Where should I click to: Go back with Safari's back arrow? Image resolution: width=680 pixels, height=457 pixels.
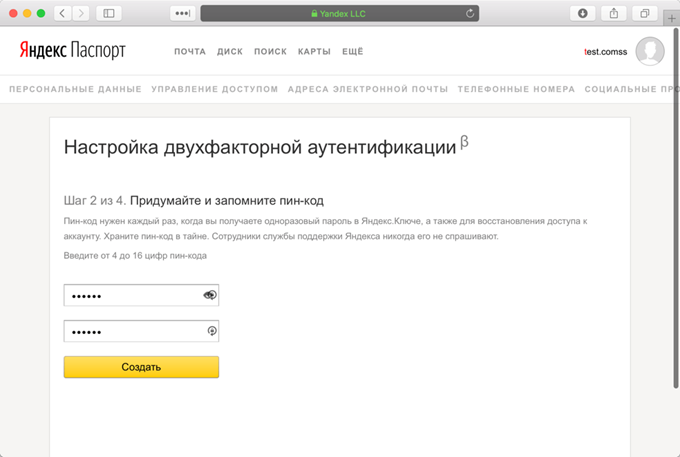(62, 13)
